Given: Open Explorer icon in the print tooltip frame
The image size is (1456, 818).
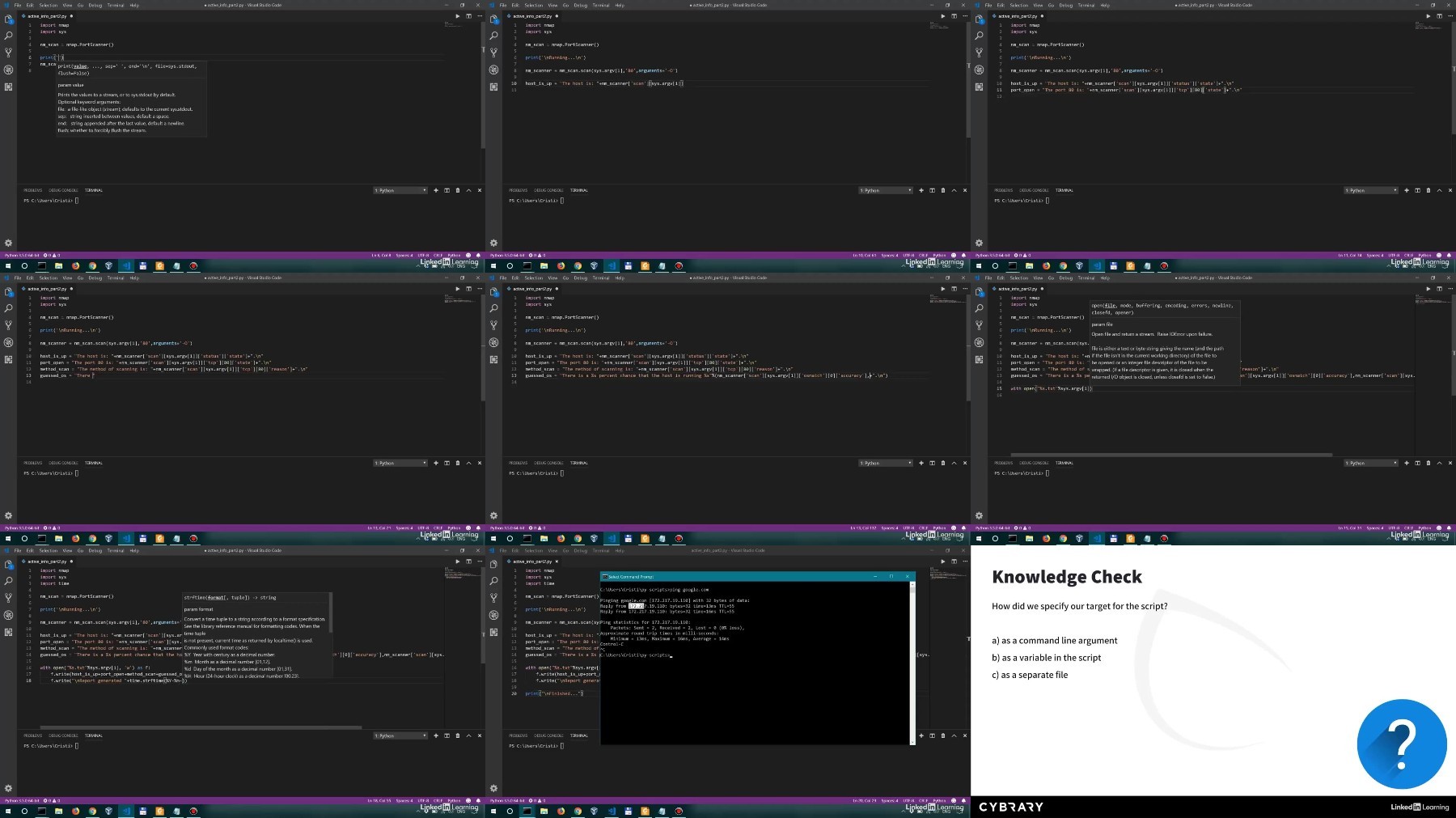Looking at the screenshot, I should tap(8, 19).
